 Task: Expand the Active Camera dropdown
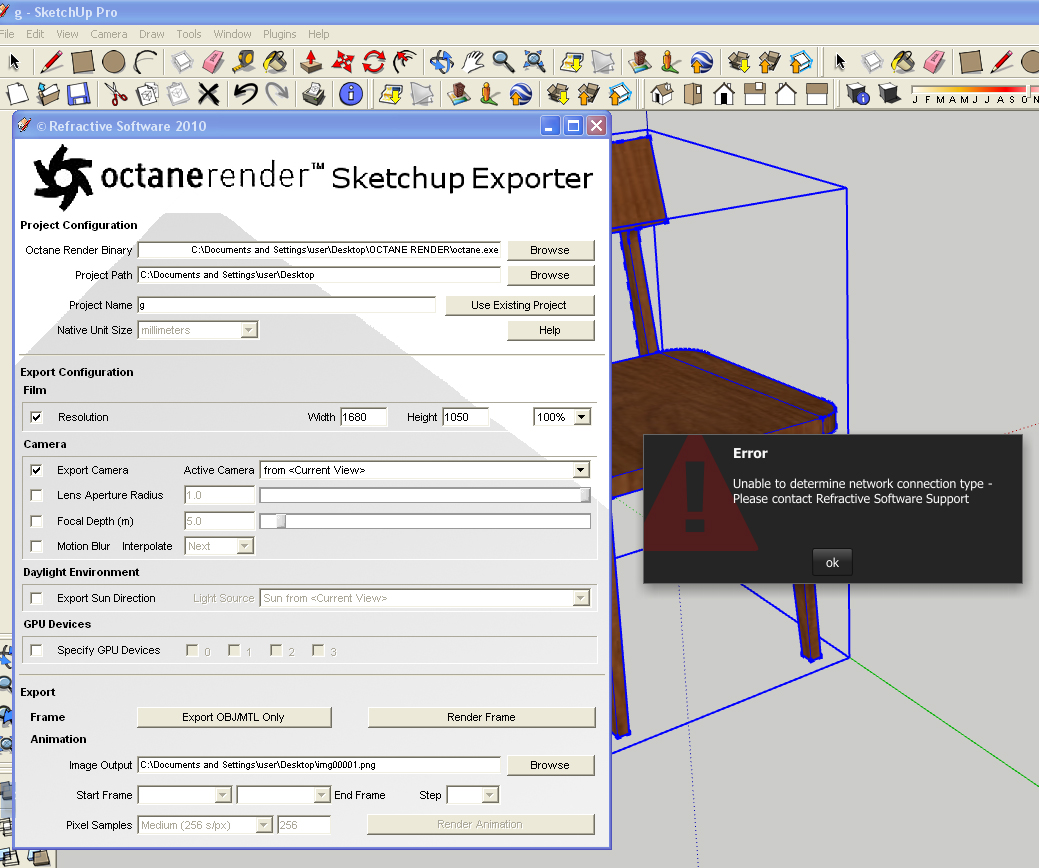pyautogui.click(x=580, y=470)
